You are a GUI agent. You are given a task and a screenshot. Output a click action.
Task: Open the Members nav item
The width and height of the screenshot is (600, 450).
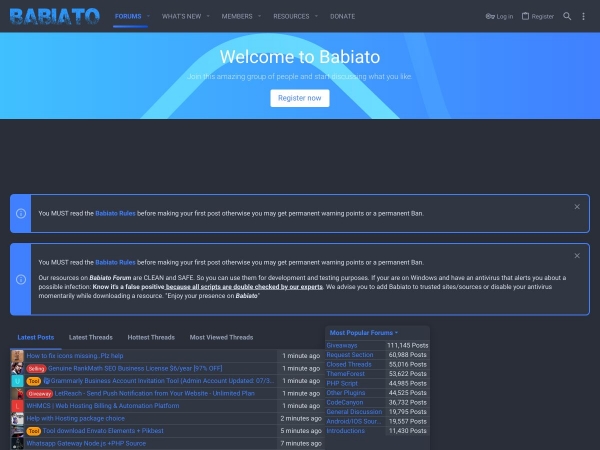point(237,16)
